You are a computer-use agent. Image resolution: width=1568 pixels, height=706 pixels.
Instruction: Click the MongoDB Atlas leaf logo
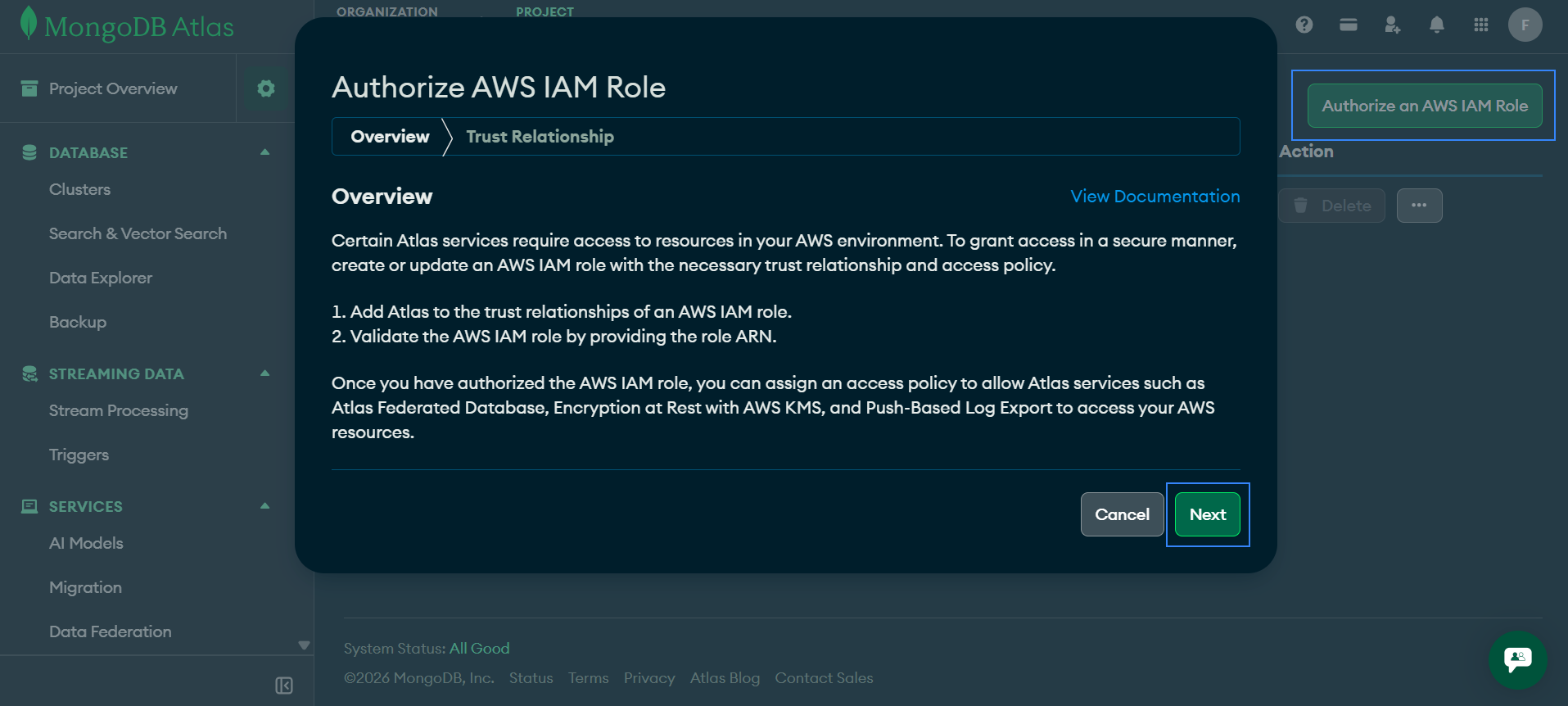click(29, 23)
